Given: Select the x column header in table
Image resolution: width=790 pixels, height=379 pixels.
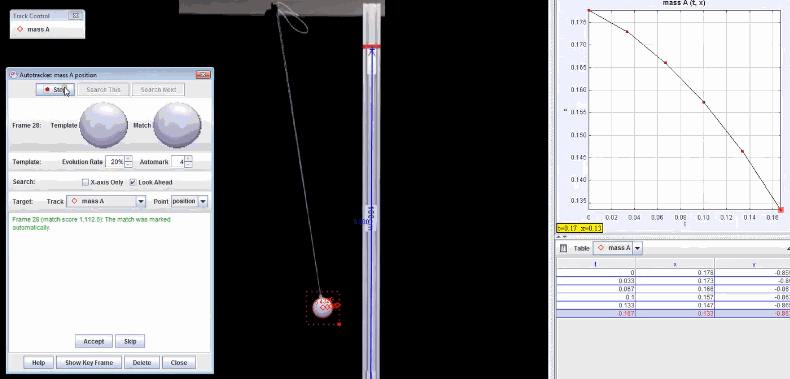Looking at the screenshot, I should pos(675,264).
